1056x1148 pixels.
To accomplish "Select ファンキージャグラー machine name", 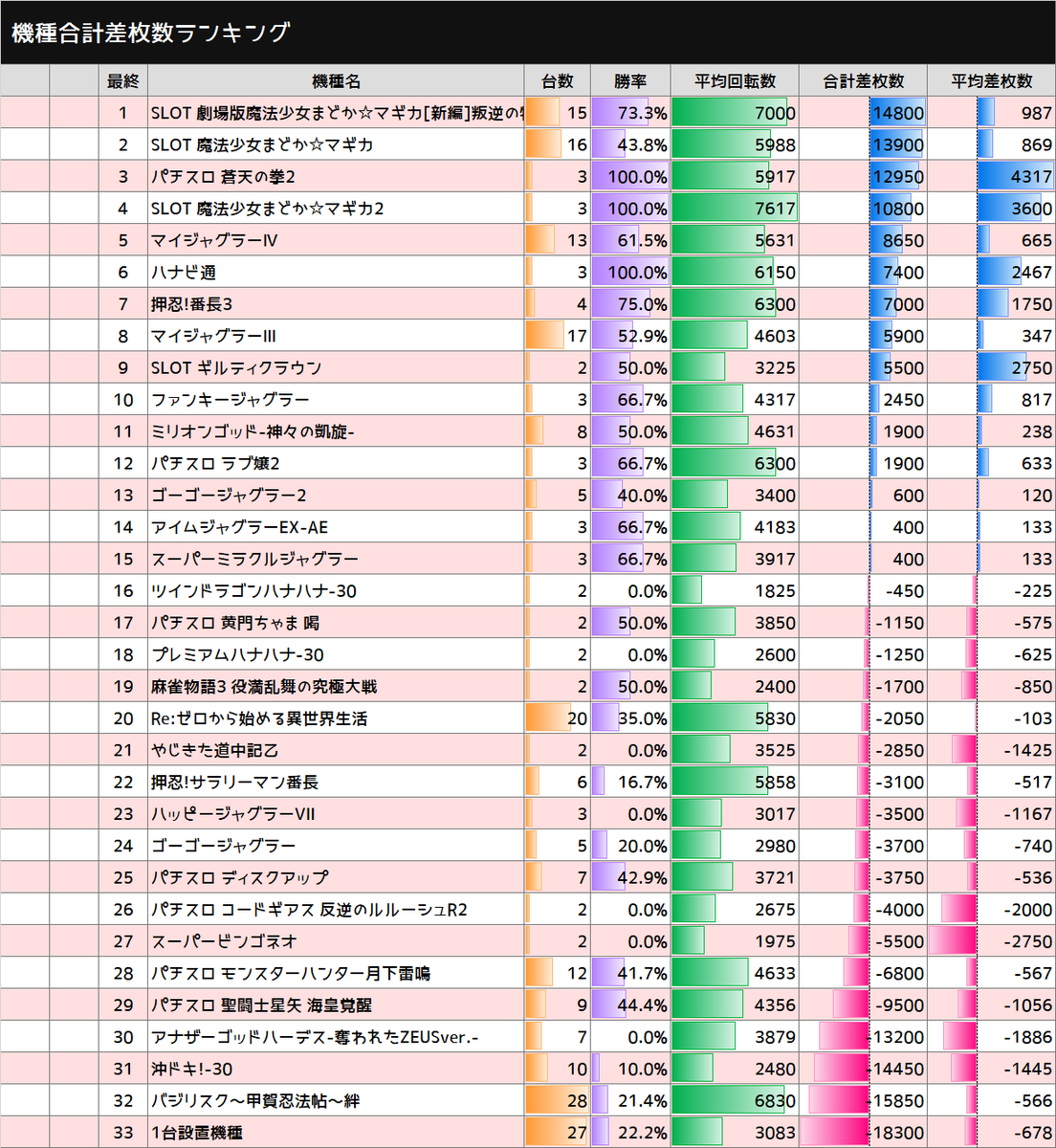I will pos(230,400).
